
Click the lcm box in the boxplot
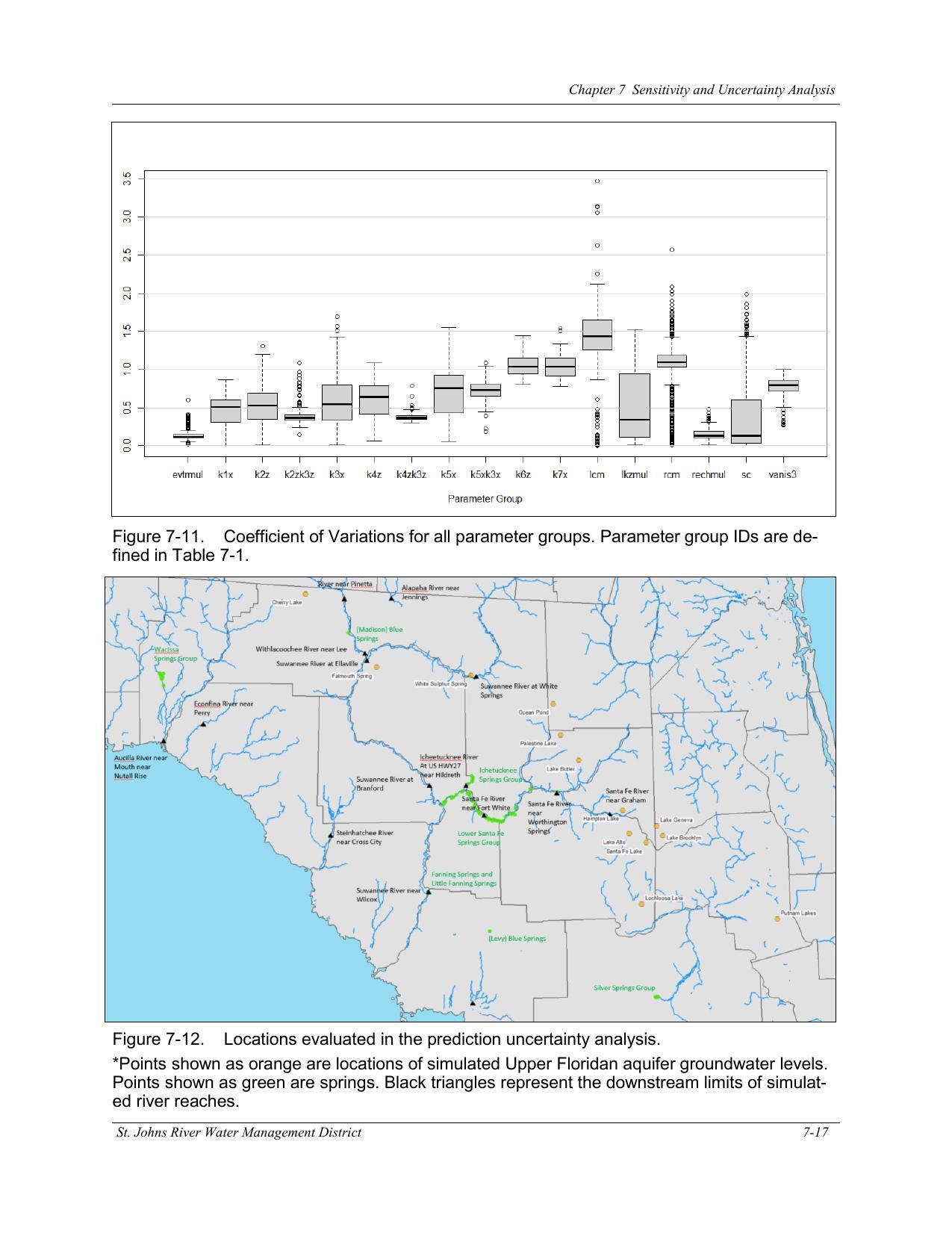(597, 335)
